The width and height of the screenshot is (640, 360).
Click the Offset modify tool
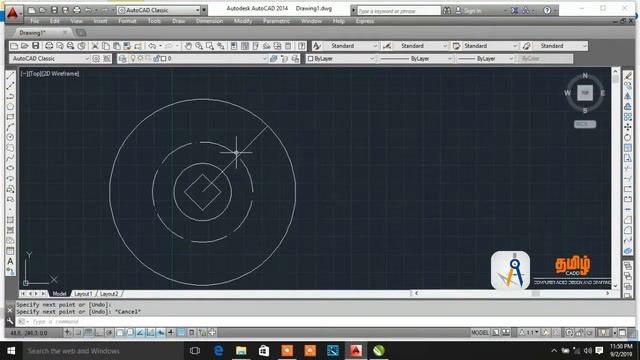pyautogui.click(x=628, y=107)
